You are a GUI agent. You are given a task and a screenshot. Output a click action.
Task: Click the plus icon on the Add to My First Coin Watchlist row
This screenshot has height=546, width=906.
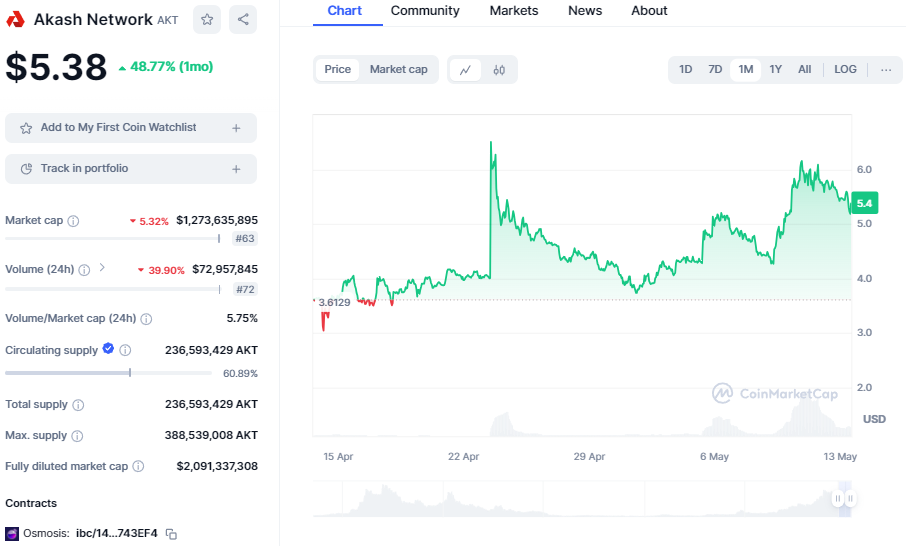tap(236, 128)
